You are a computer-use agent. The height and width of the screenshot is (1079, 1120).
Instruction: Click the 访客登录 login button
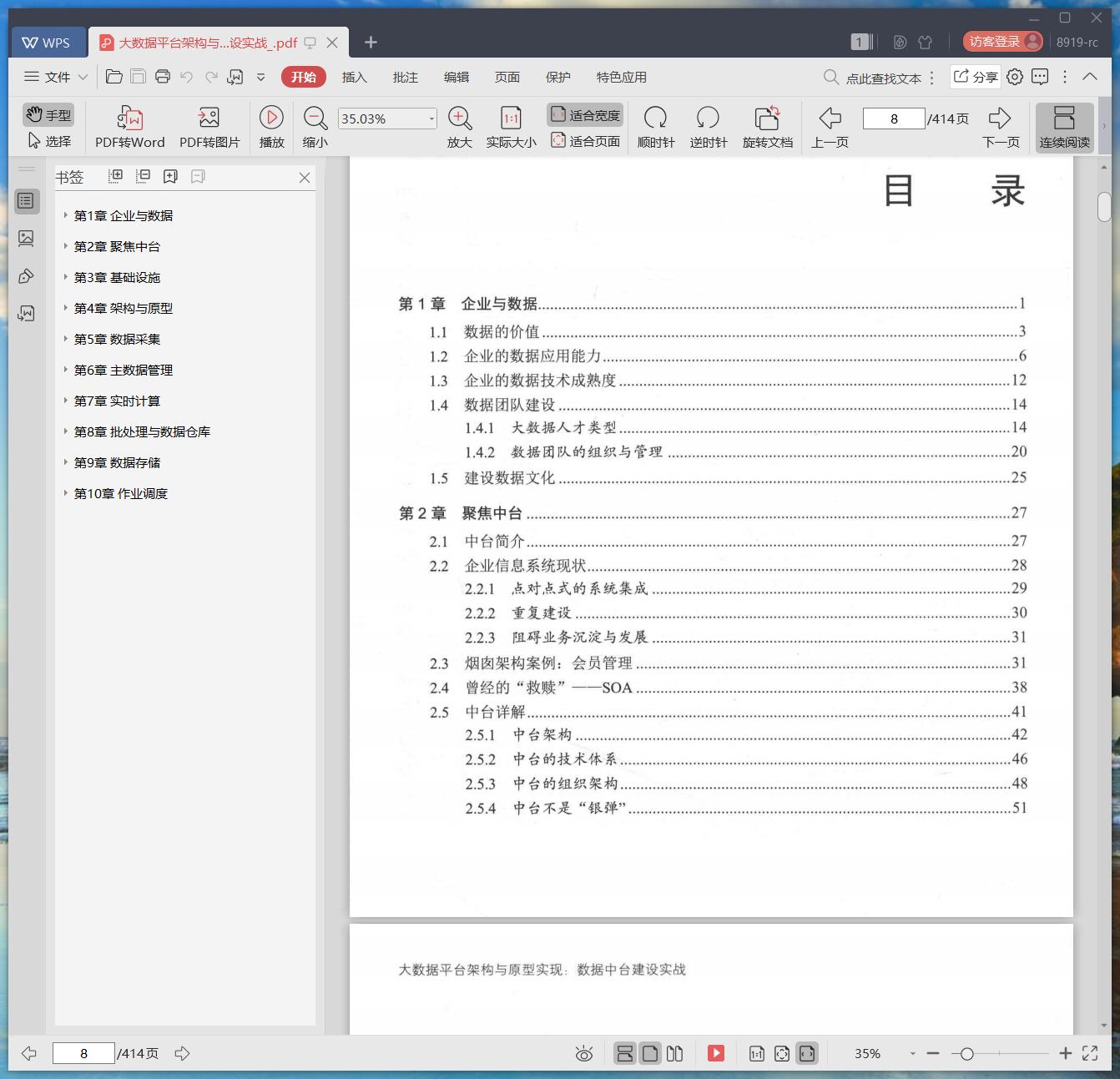(x=1001, y=42)
